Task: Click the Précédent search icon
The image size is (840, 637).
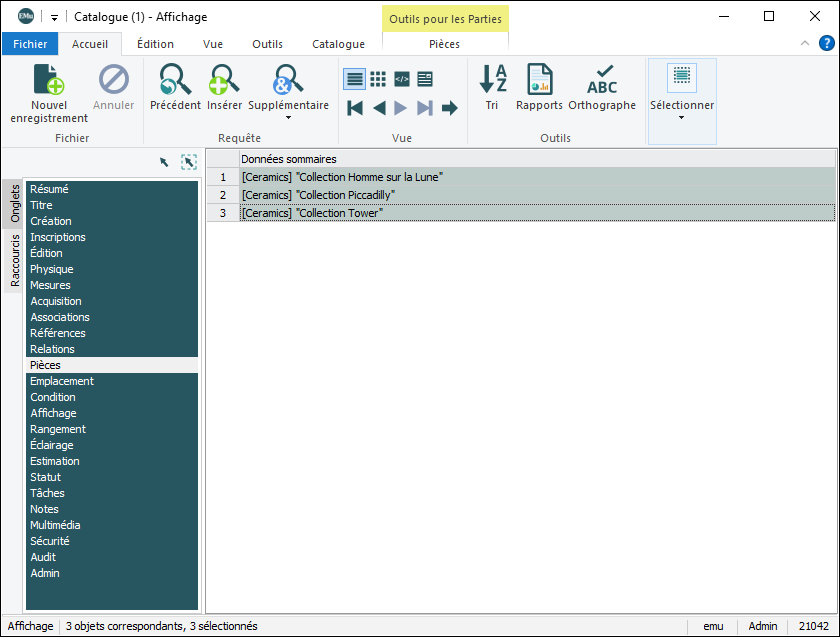Action: coord(175,80)
